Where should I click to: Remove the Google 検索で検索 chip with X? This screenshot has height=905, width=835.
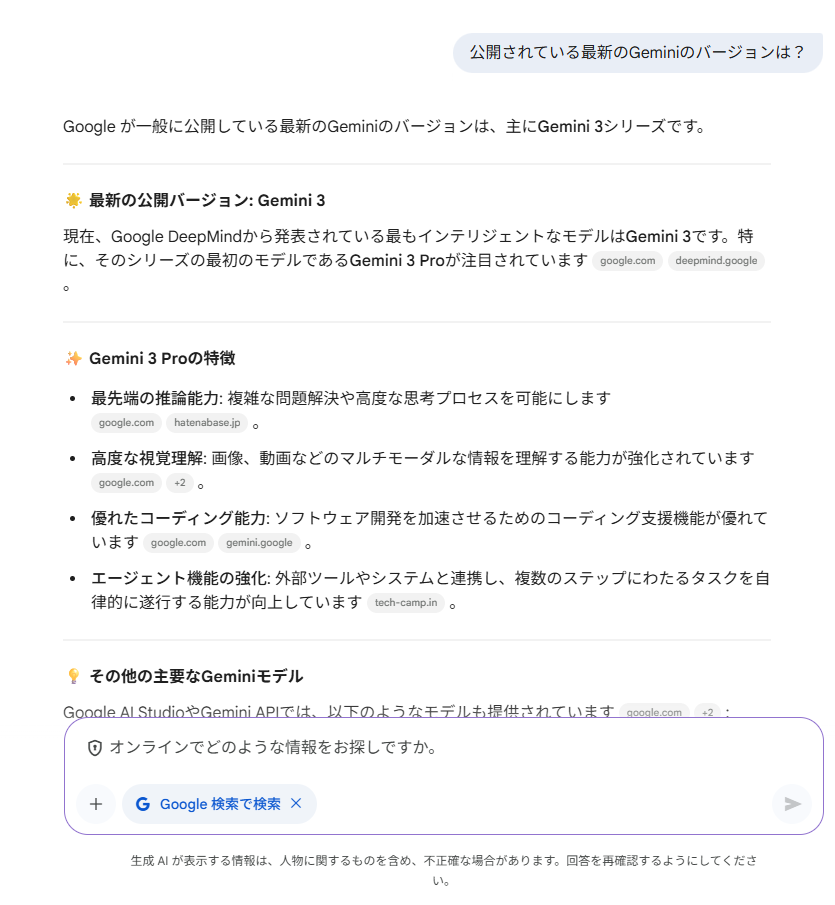(x=296, y=803)
